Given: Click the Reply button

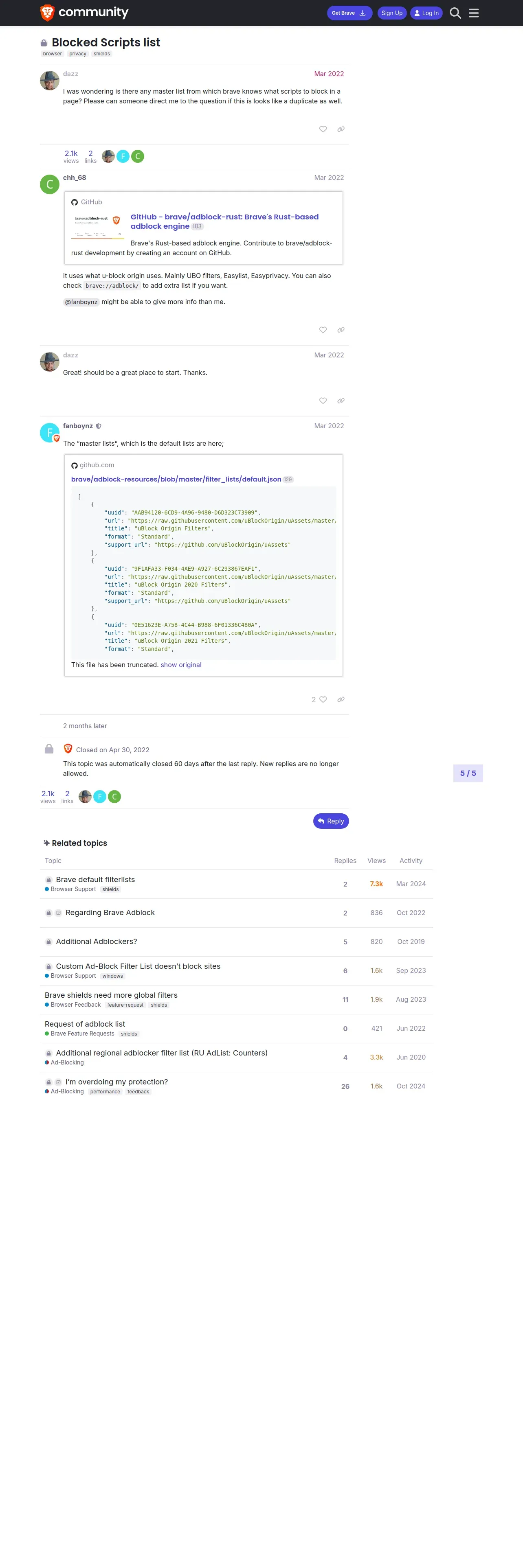Looking at the screenshot, I should click(331, 821).
